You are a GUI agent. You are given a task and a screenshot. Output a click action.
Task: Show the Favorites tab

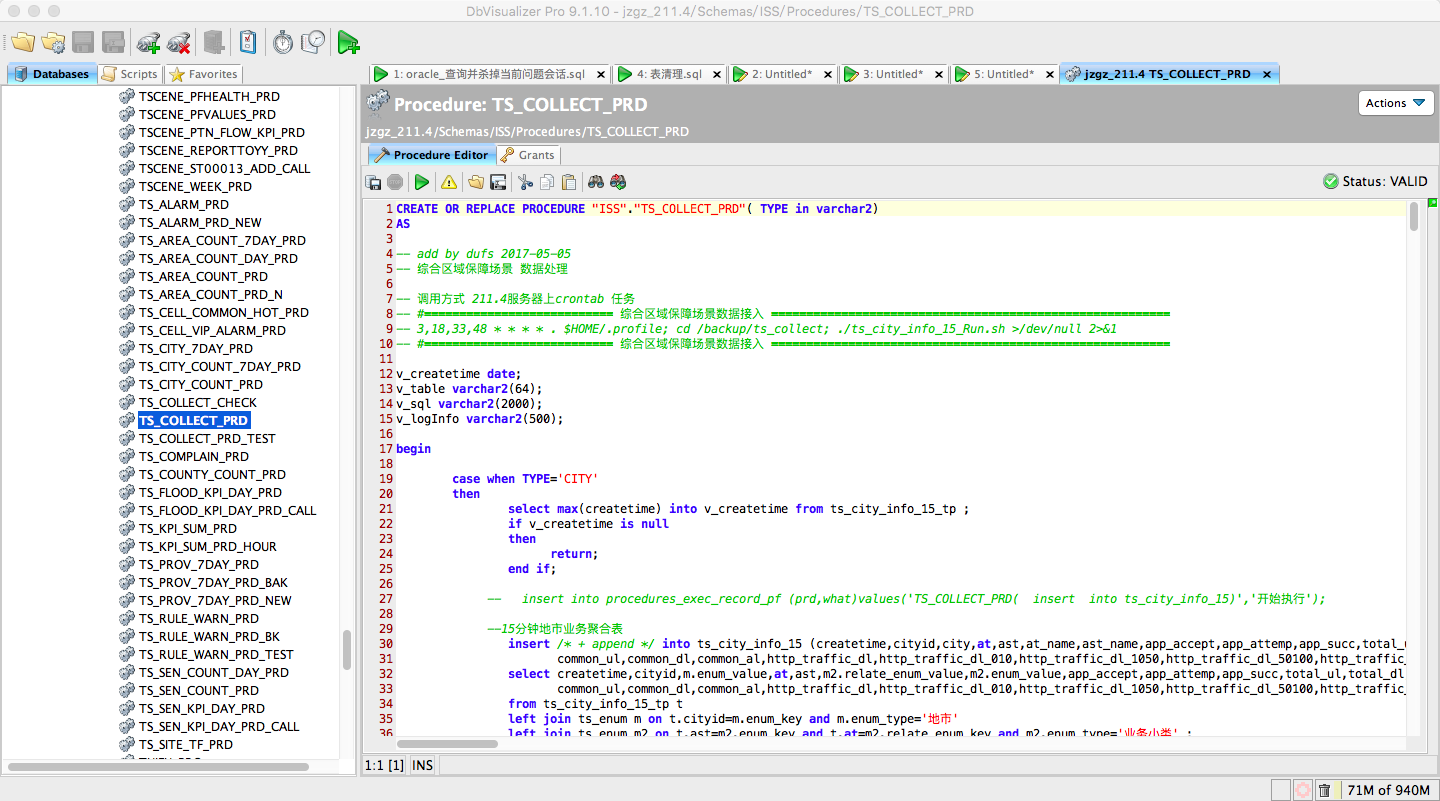coord(204,74)
